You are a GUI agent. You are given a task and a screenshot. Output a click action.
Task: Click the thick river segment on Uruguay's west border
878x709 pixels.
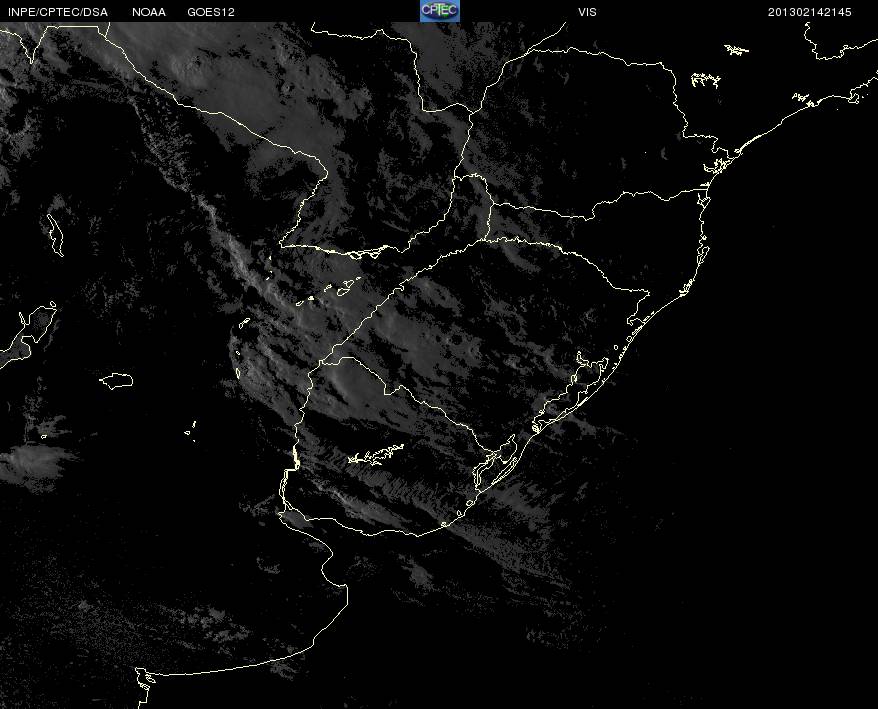(x=296, y=458)
